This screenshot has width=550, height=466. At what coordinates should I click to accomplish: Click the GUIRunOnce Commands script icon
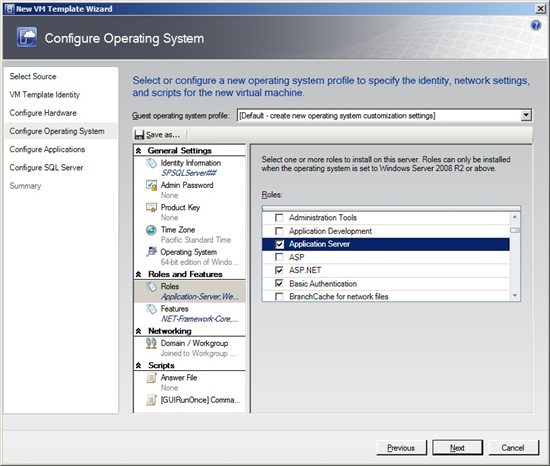coord(152,400)
